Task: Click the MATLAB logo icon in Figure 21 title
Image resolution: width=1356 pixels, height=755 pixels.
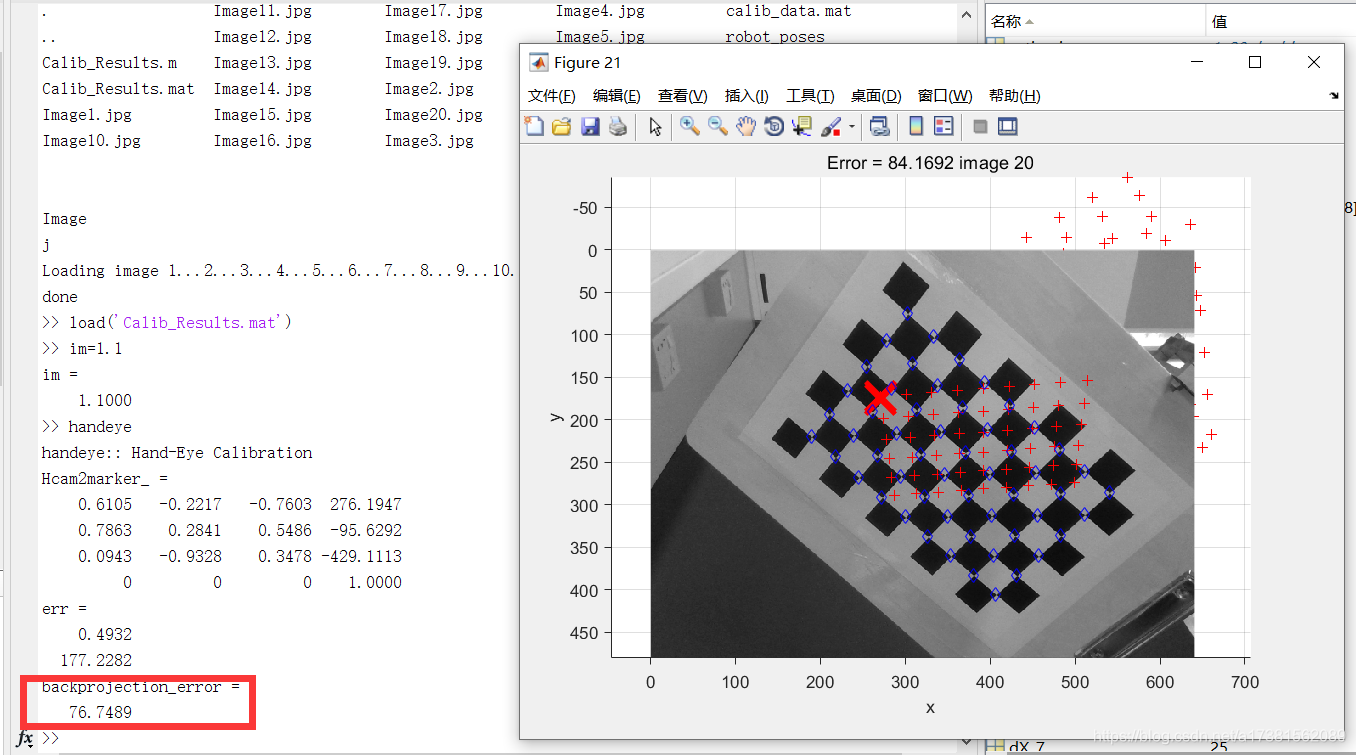Action: (x=537, y=62)
